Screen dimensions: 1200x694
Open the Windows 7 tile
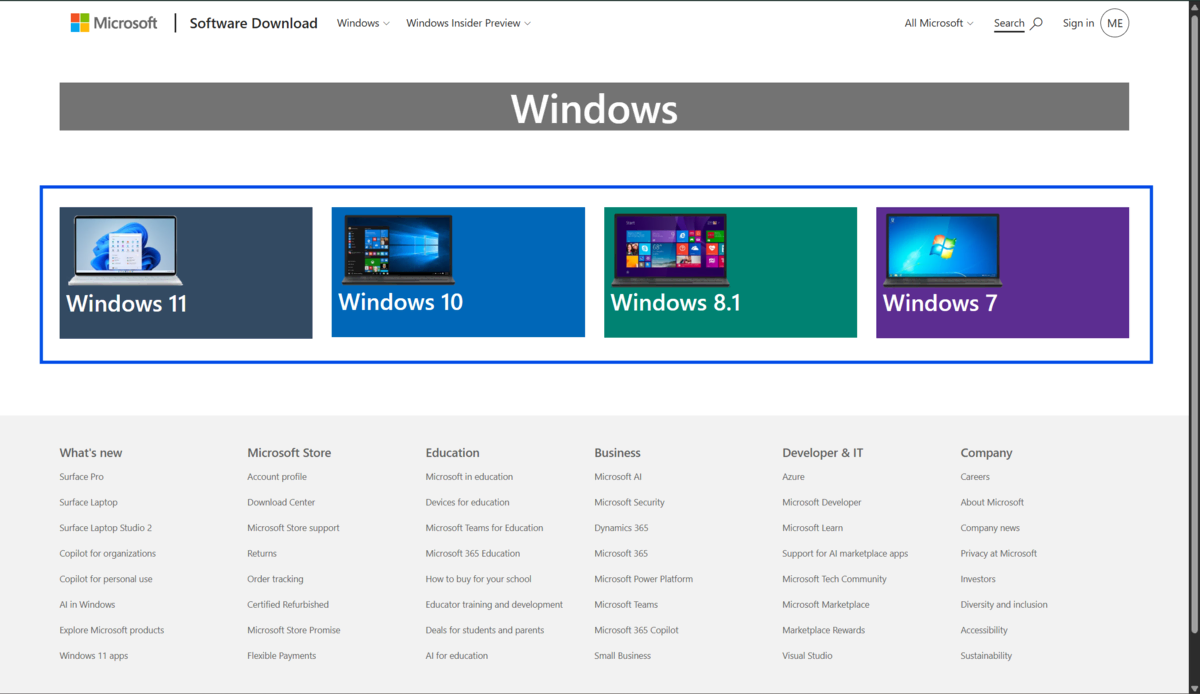click(x=1002, y=272)
